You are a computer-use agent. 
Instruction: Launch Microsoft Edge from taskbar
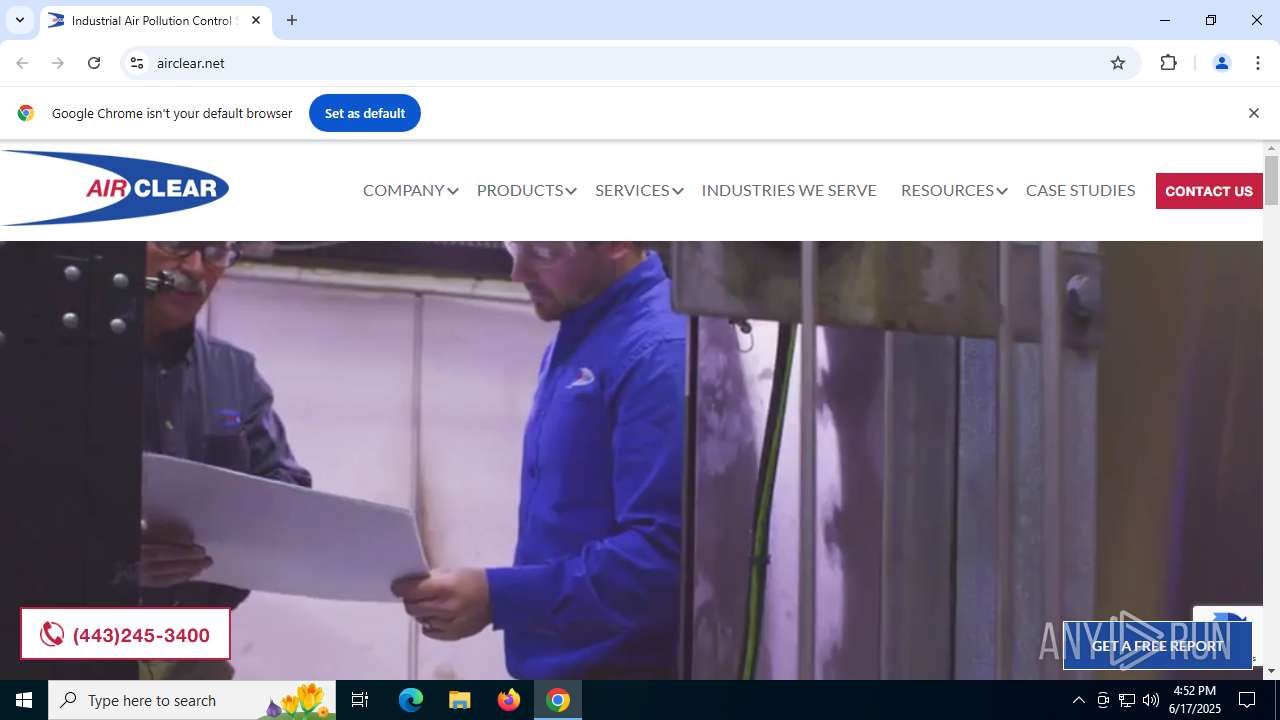coord(411,700)
